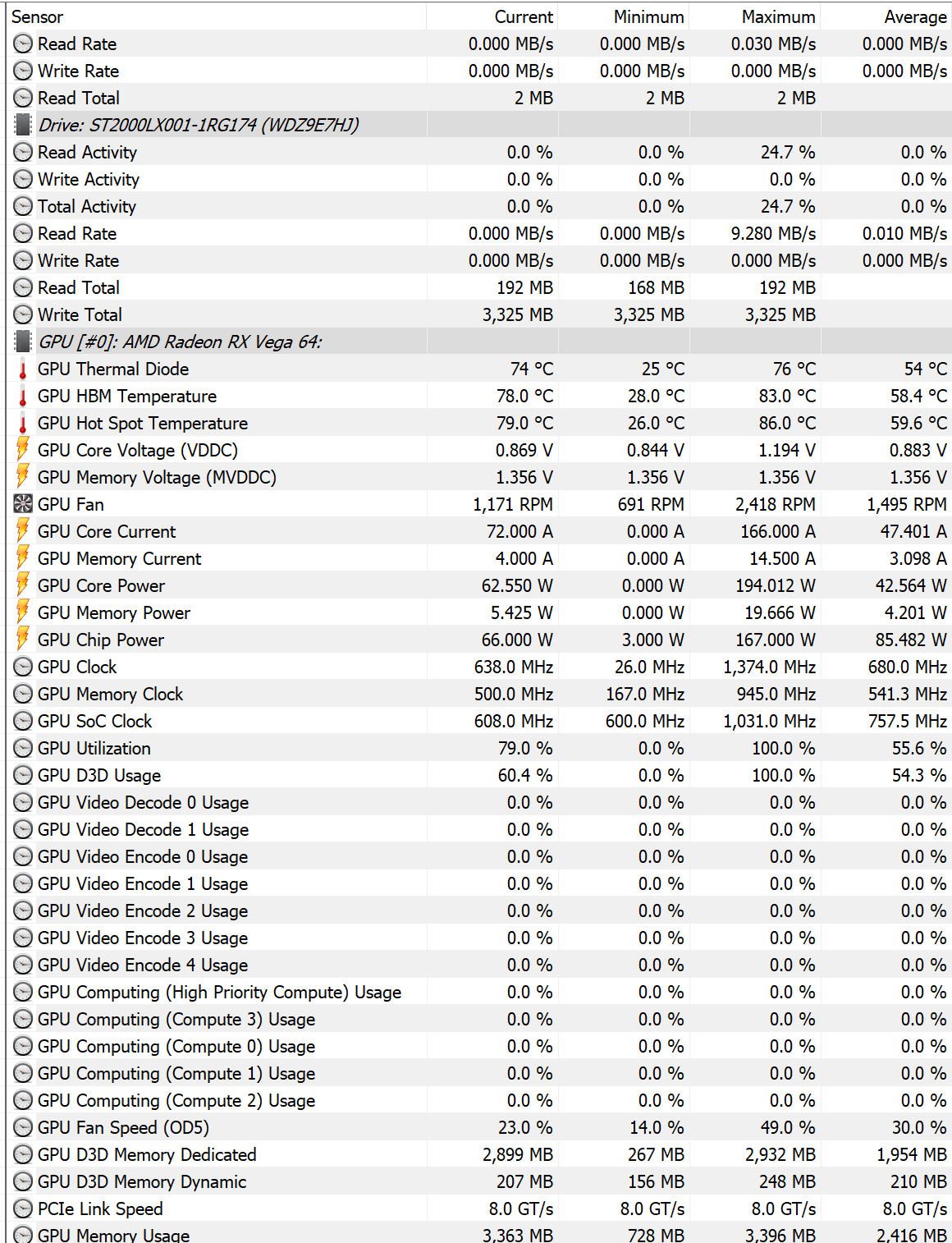The width and height of the screenshot is (952, 1243).
Task: Click the thermometer icon beside GPU Thermal Diode
Action: (x=22, y=369)
